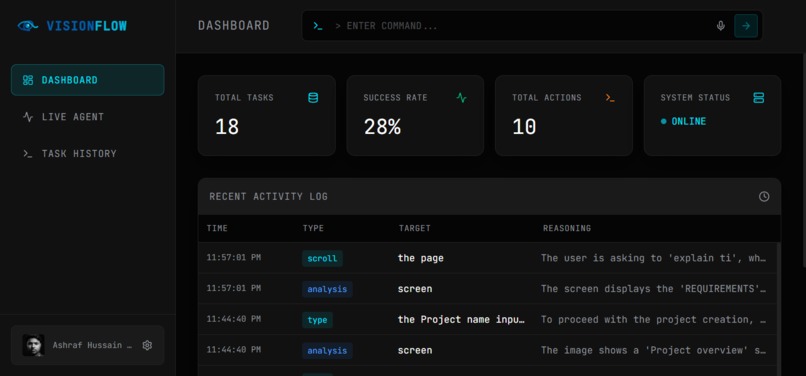Click the Recent Activity Log header title

[x=268, y=196]
